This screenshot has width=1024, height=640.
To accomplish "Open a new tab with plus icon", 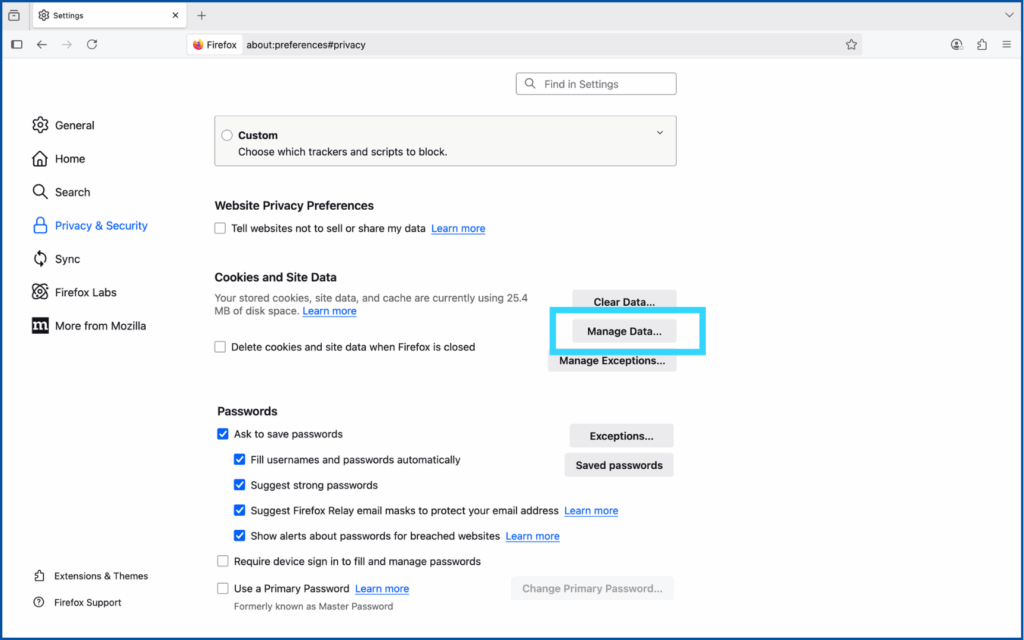I will [202, 16].
